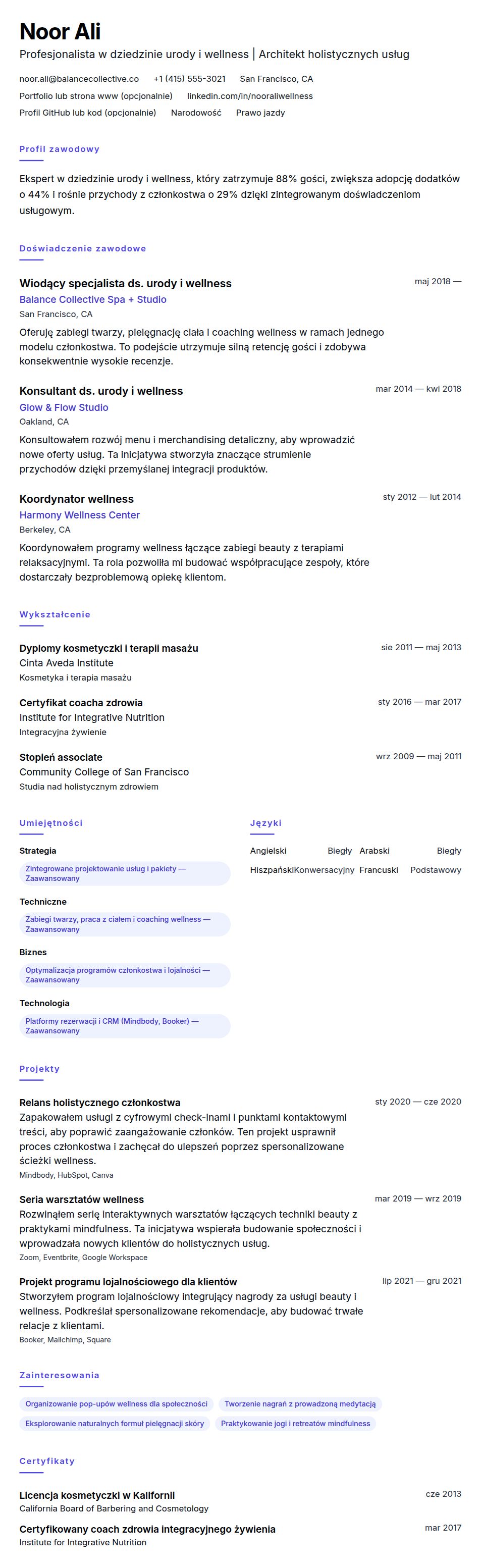
Task: Open linkedin.com/in/nooraliwellness link
Action: (250, 96)
